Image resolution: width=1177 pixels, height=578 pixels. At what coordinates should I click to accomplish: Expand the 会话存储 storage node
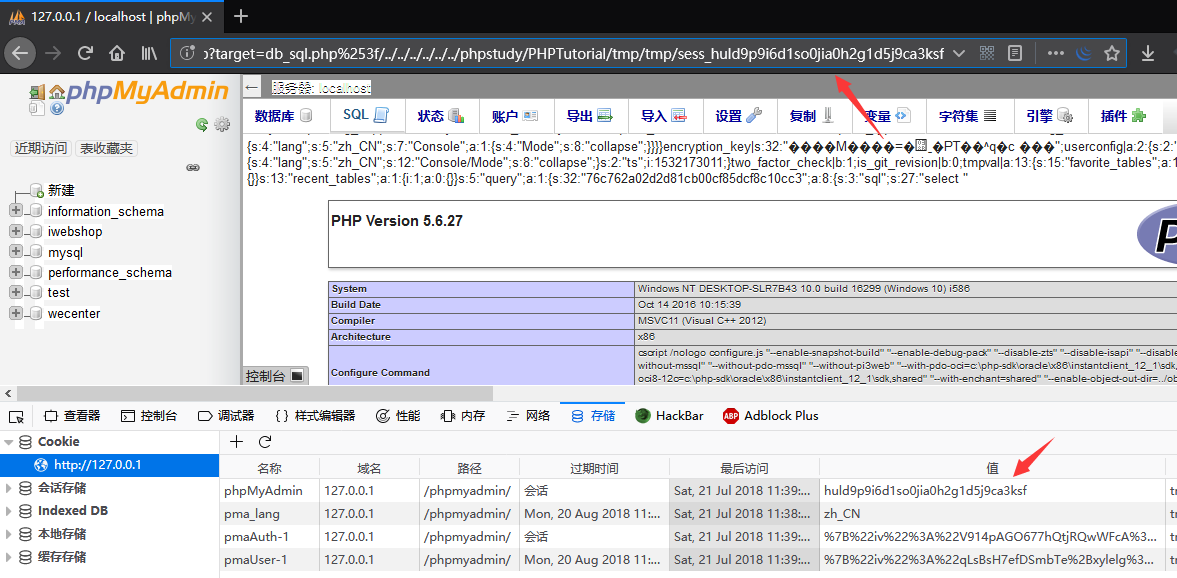click(x=8, y=488)
